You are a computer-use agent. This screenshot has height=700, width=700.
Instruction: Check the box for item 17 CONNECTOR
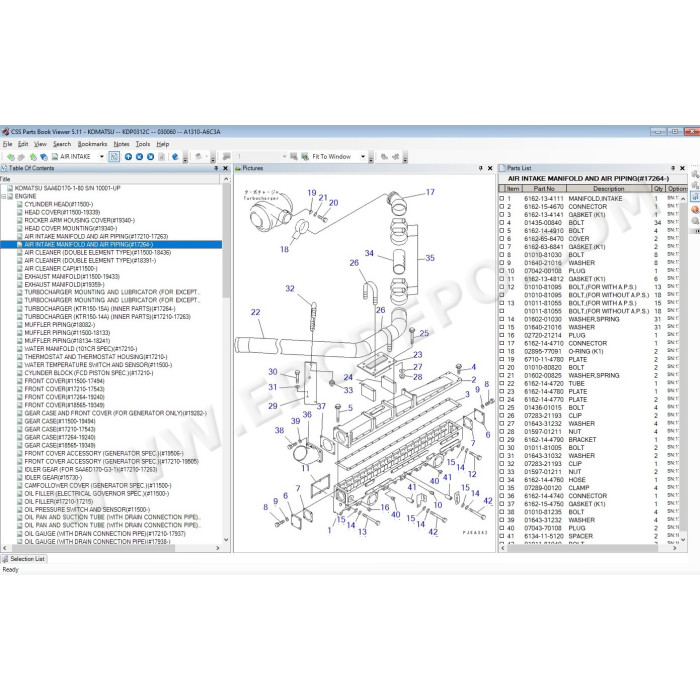click(501, 343)
